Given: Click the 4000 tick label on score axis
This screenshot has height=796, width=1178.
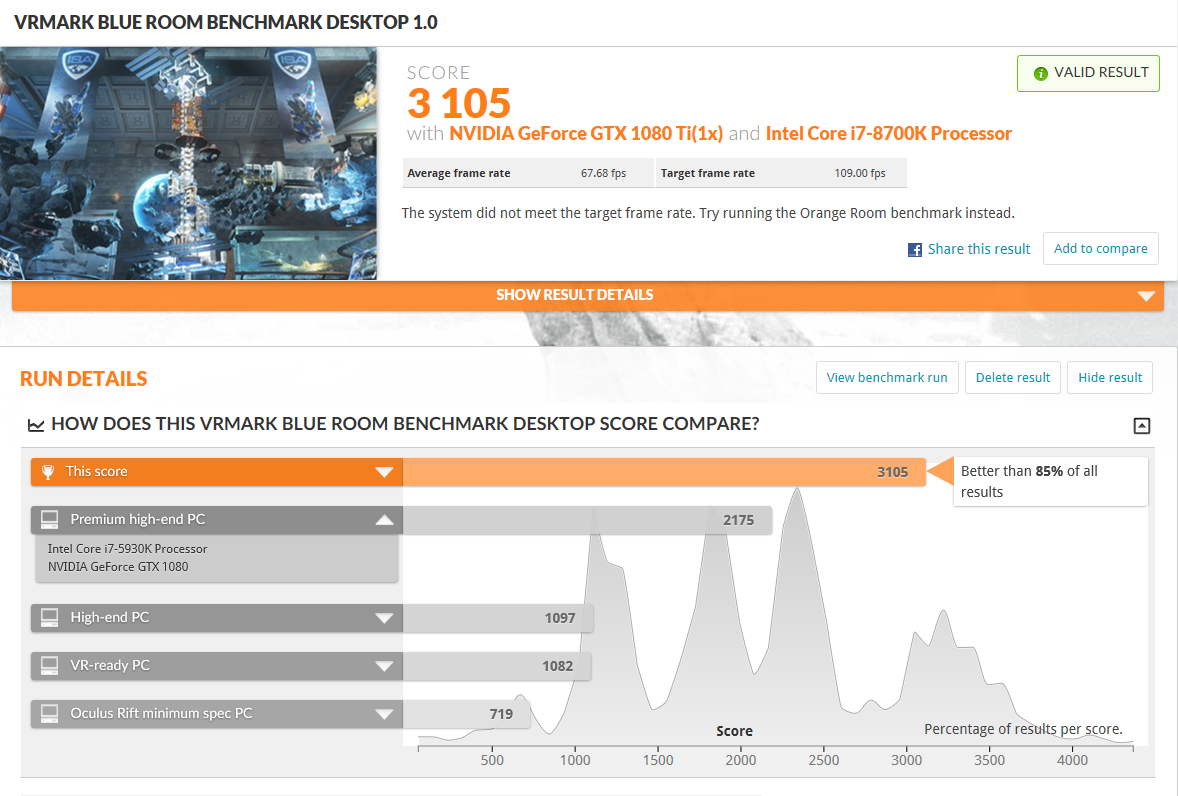Looking at the screenshot, I should (x=1072, y=760).
